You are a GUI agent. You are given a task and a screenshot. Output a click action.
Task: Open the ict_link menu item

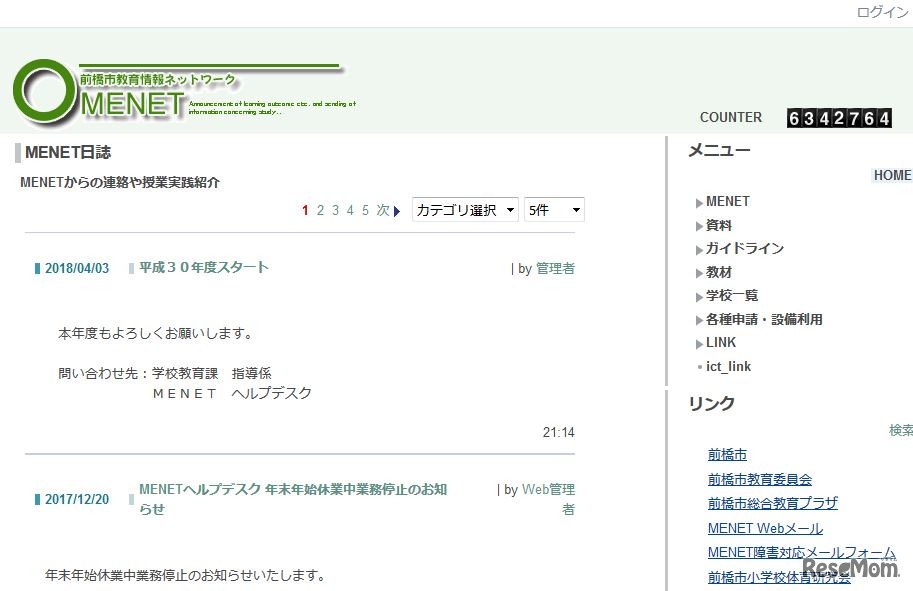coord(731,366)
